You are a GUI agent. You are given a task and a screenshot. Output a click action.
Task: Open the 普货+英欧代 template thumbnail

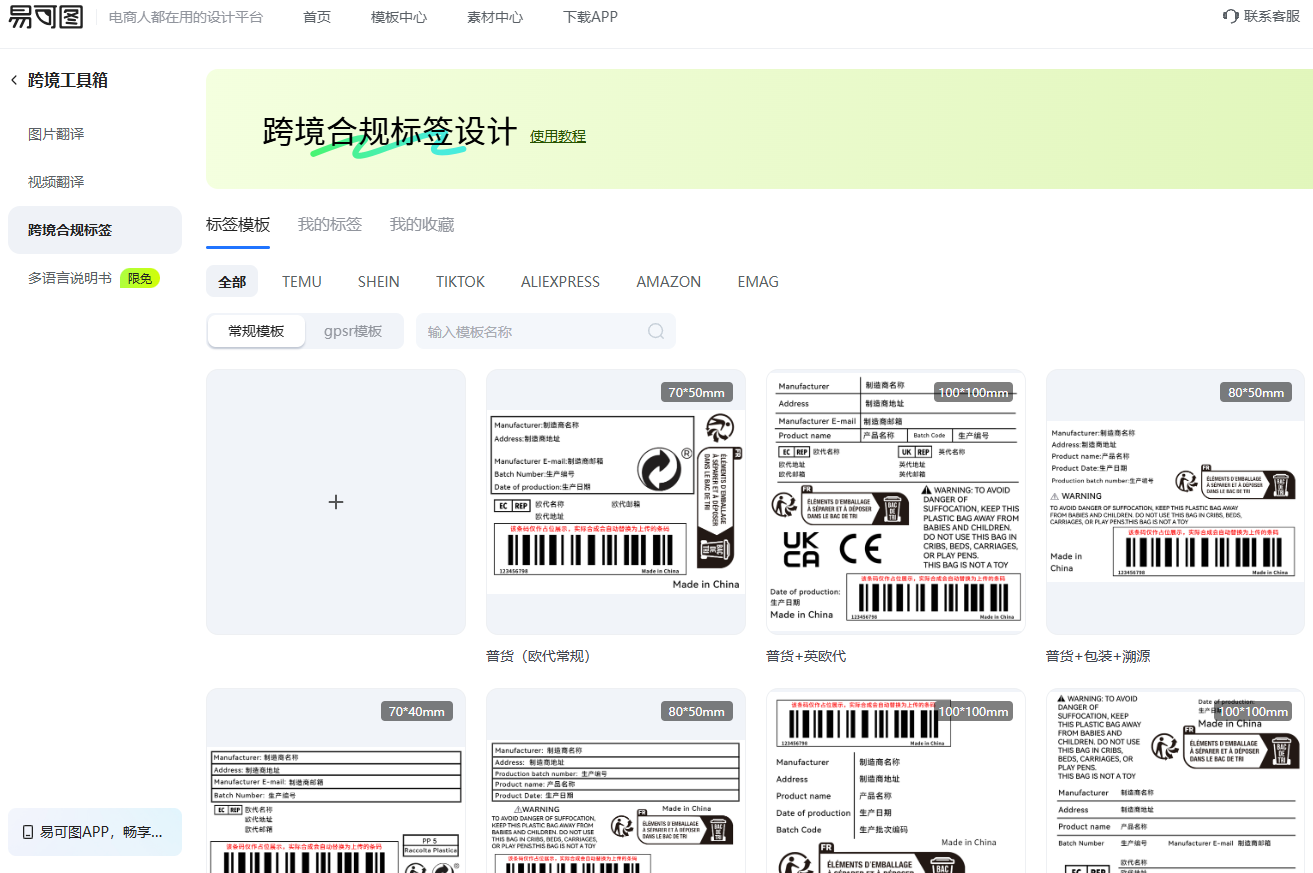[895, 502]
